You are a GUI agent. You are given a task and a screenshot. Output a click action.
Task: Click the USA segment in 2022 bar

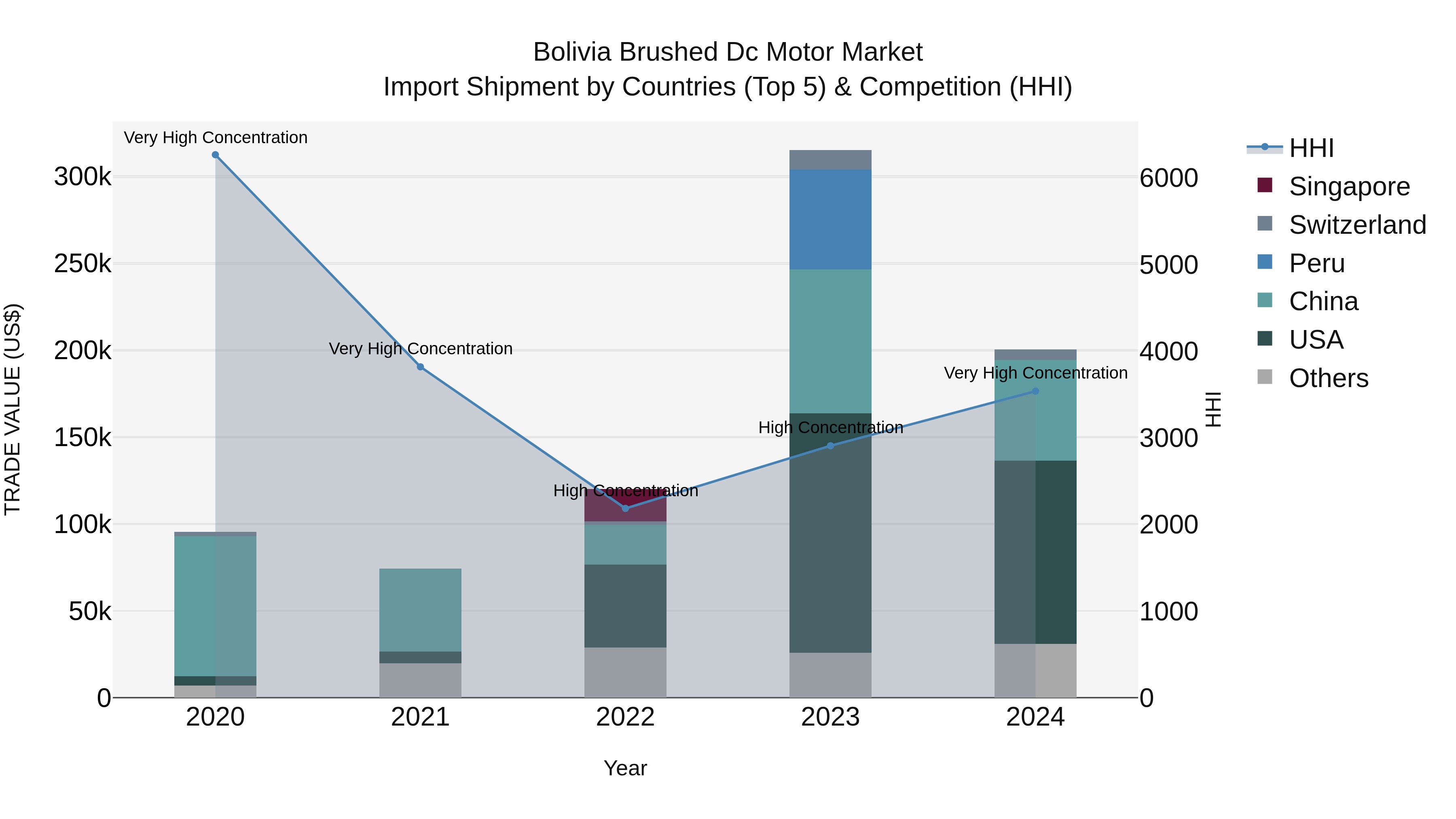point(625,606)
